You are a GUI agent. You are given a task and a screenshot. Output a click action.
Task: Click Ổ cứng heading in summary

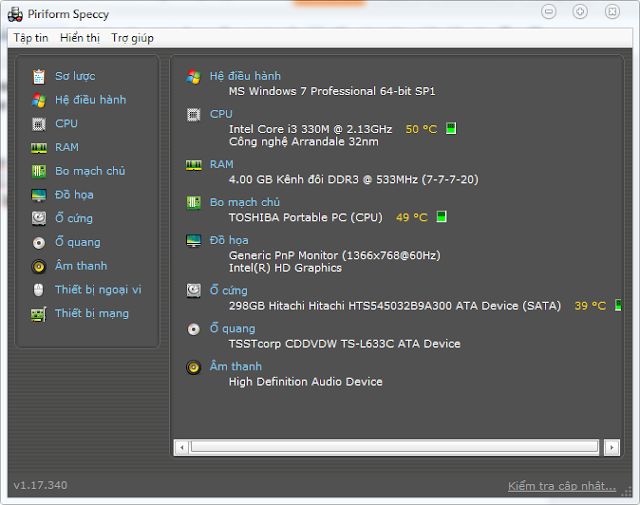click(229, 290)
